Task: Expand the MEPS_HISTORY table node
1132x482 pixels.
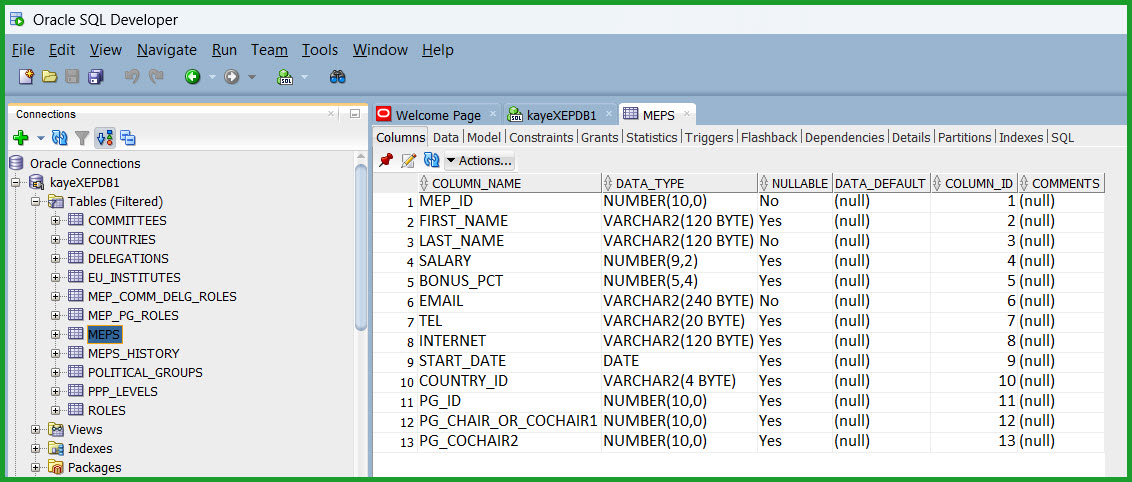Action: 55,353
